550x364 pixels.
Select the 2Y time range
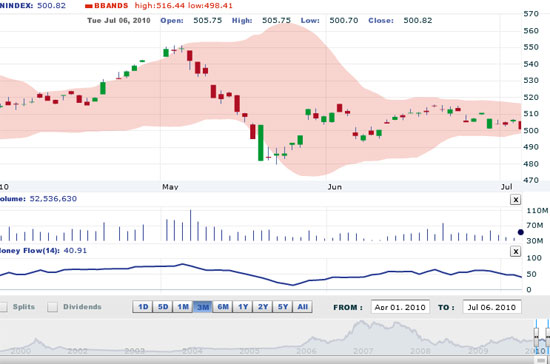pyautogui.click(x=263, y=307)
